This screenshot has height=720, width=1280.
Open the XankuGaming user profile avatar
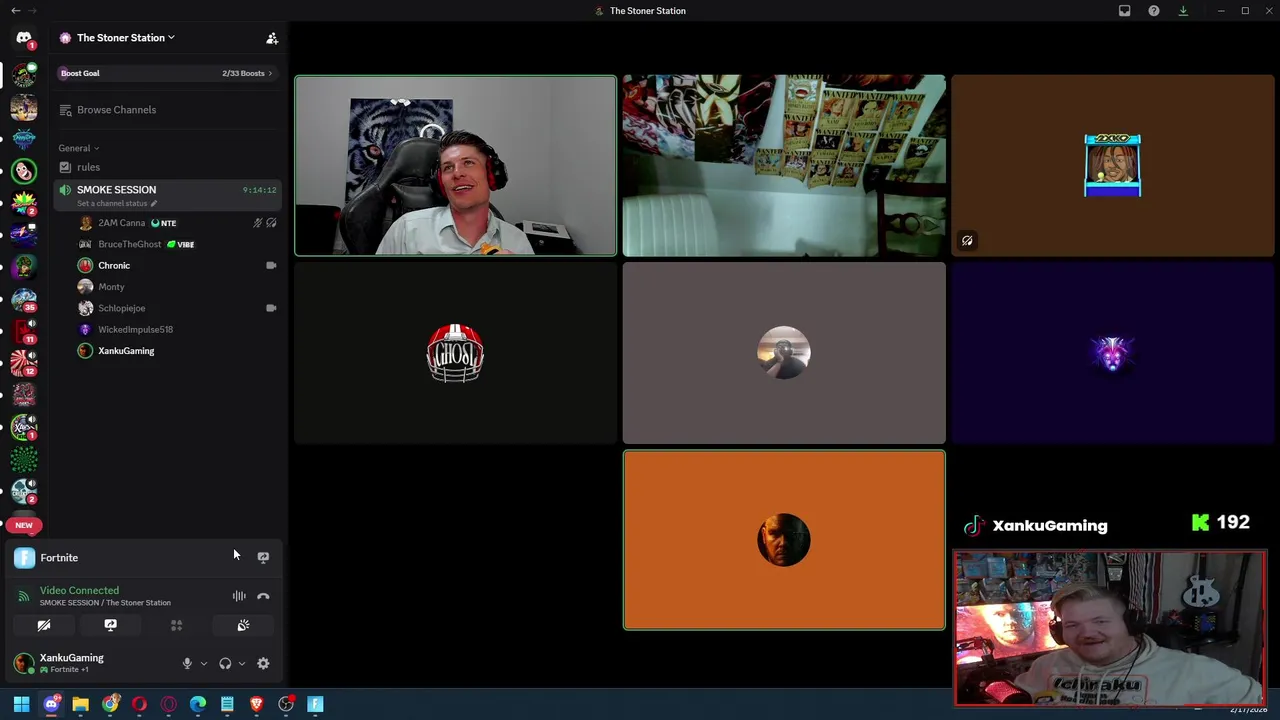click(x=23, y=663)
